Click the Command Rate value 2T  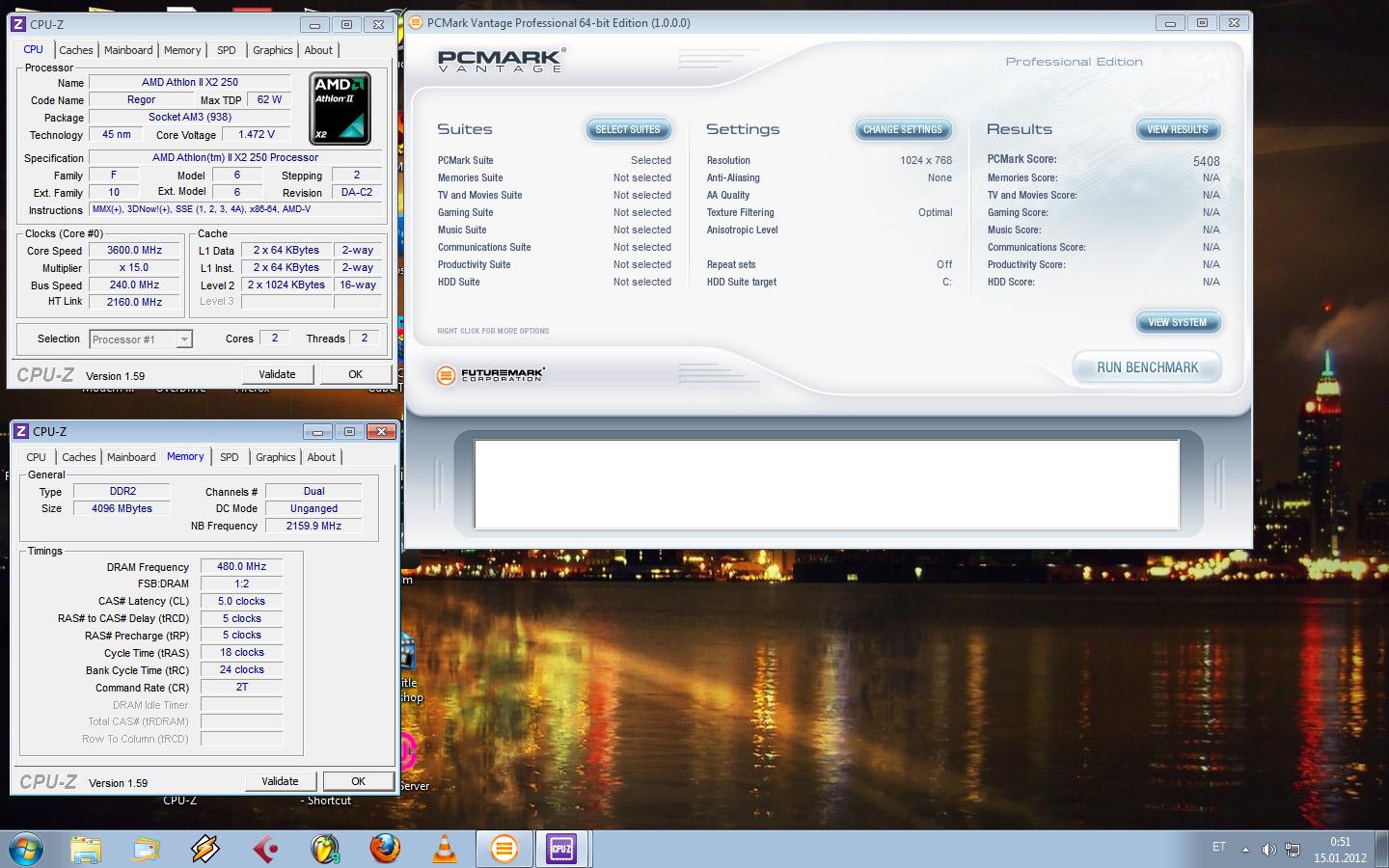click(x=241, y=687)
